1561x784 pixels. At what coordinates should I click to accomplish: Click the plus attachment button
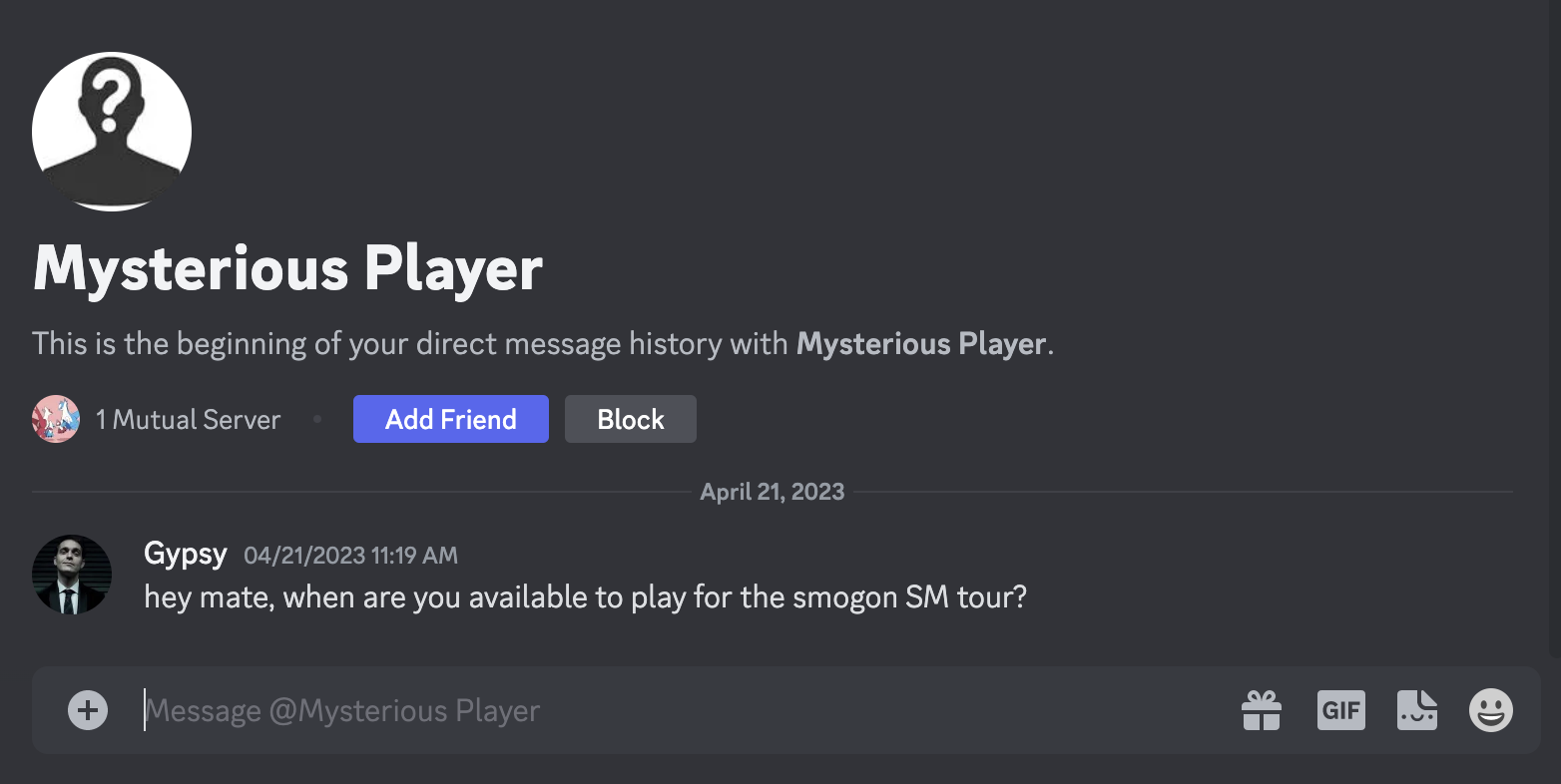(x=88, y=710)
